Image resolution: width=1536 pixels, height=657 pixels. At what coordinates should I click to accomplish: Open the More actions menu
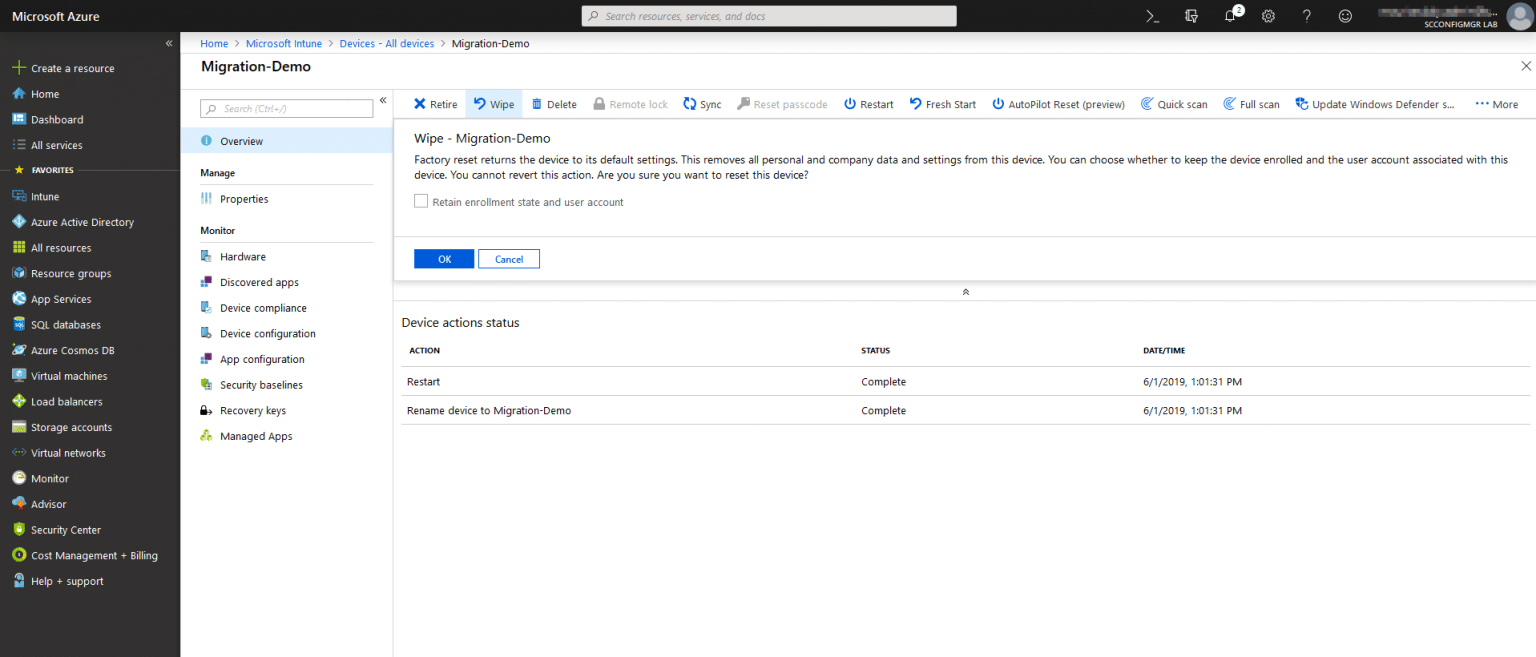coord(1496,104)
